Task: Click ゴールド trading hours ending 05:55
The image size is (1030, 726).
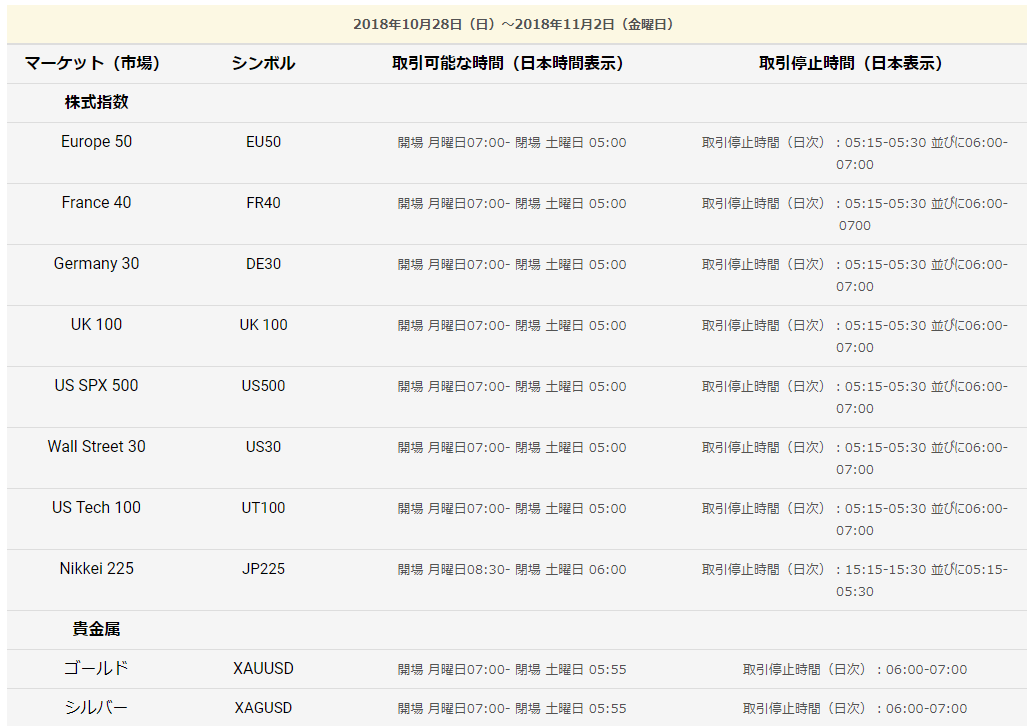Action: 512,669
